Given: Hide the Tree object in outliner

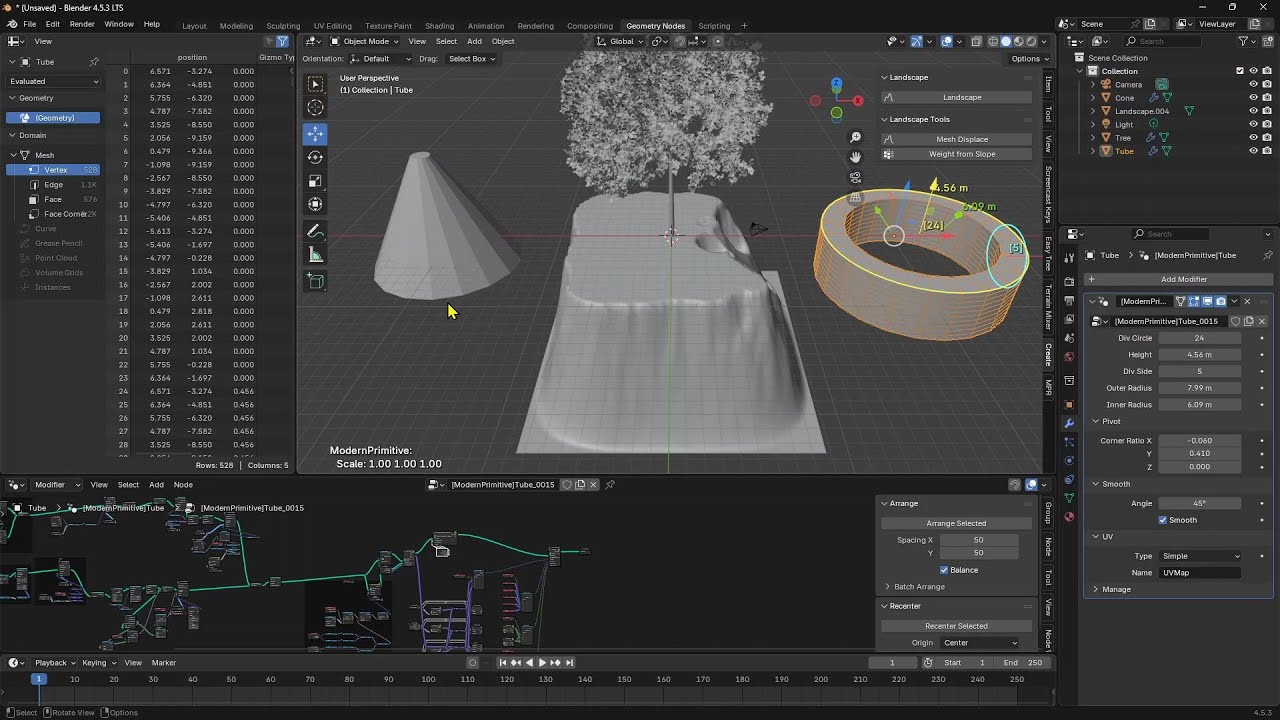Looking at the screenshot, I should point(1253,138).
